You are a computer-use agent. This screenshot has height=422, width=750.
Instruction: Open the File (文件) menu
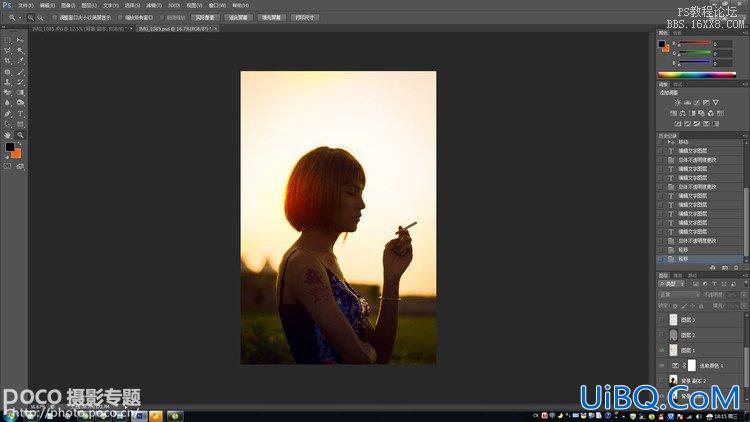coord(26,5)
